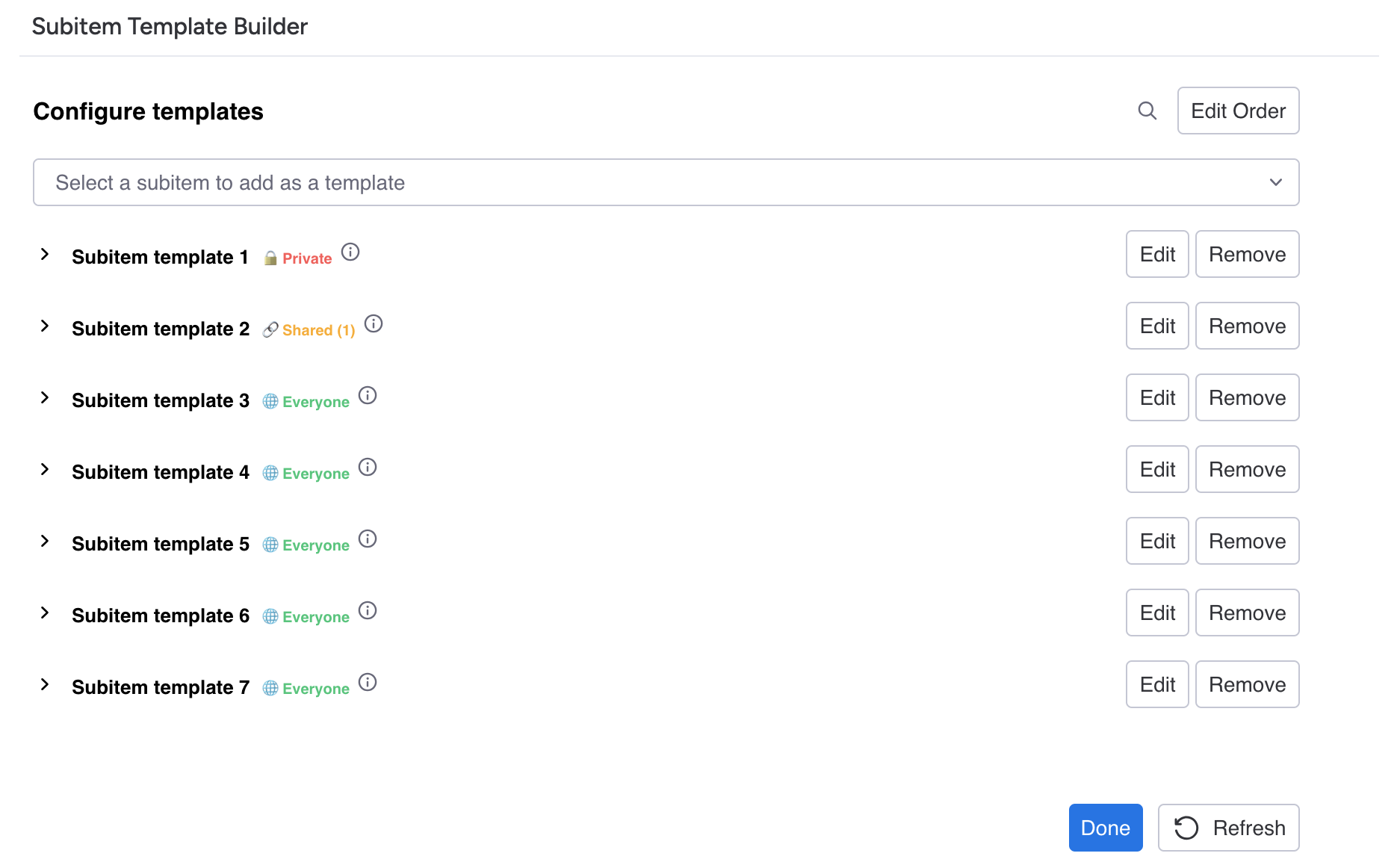
Task: Click info icon for Subitem template 7
Action: coord(368,682)
